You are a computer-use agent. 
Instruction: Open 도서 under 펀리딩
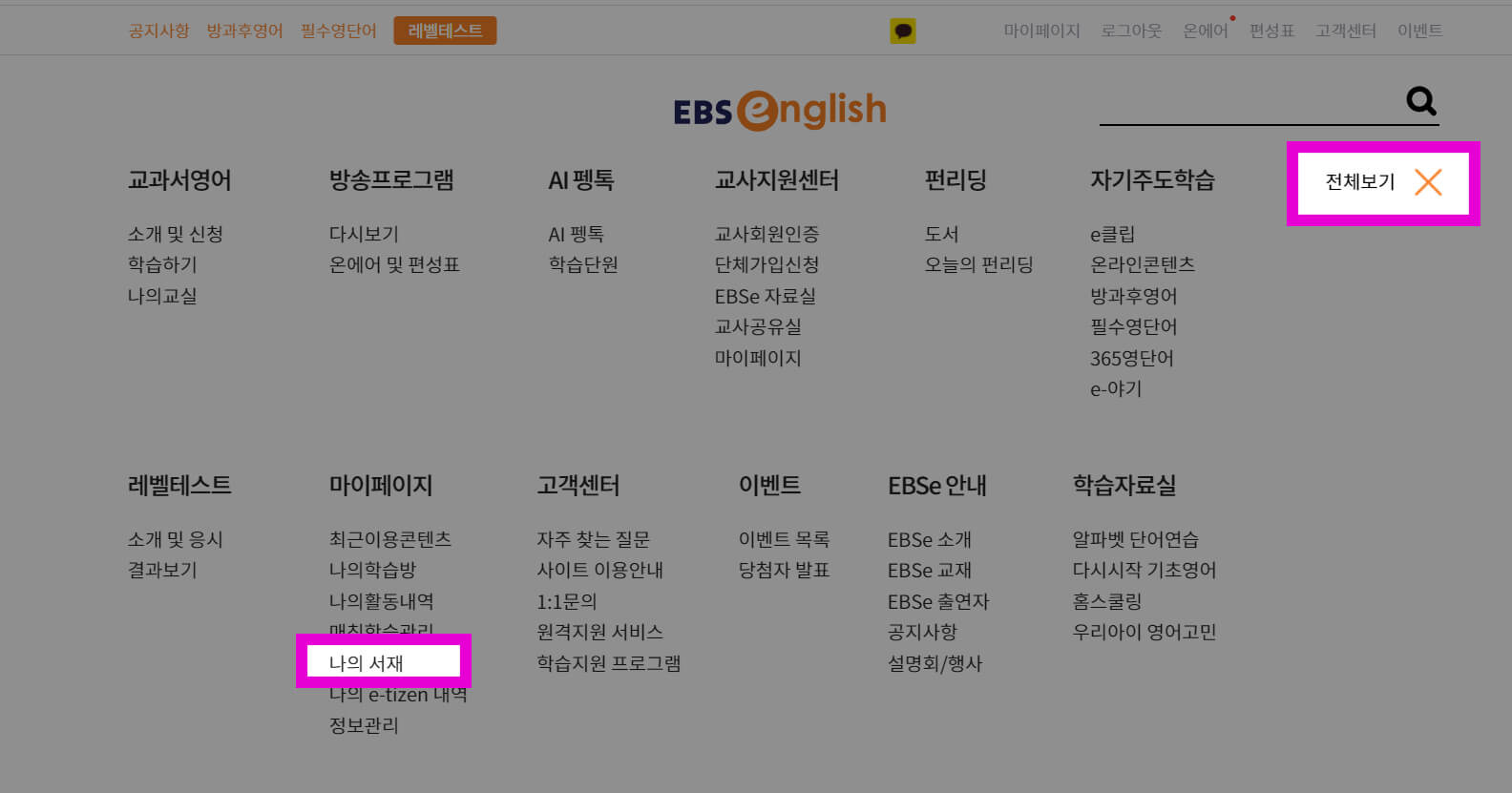(x=941, y=234)
